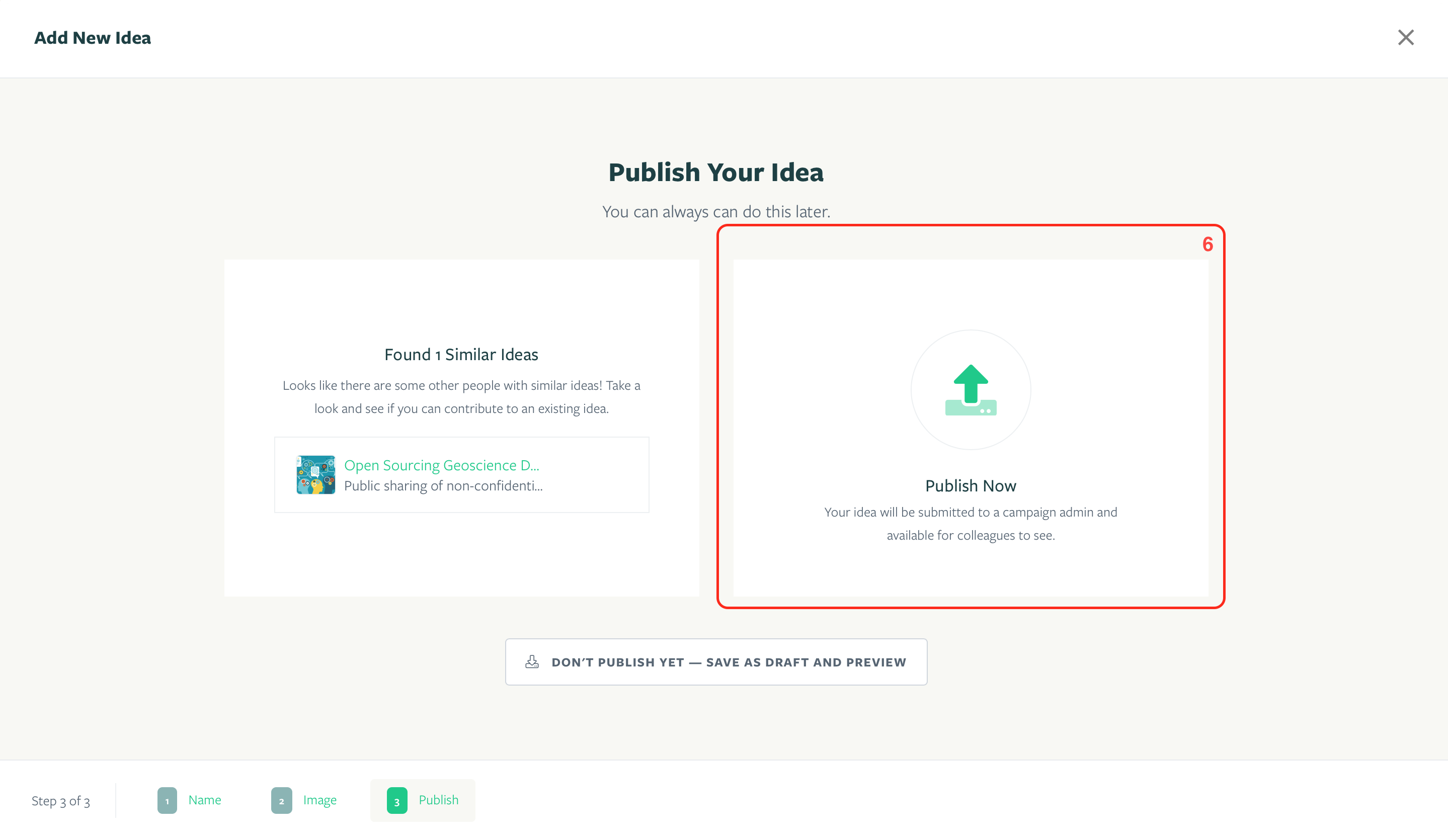Click the similar idea thumbnail image
1448x840 pixels.
[315, 475]
